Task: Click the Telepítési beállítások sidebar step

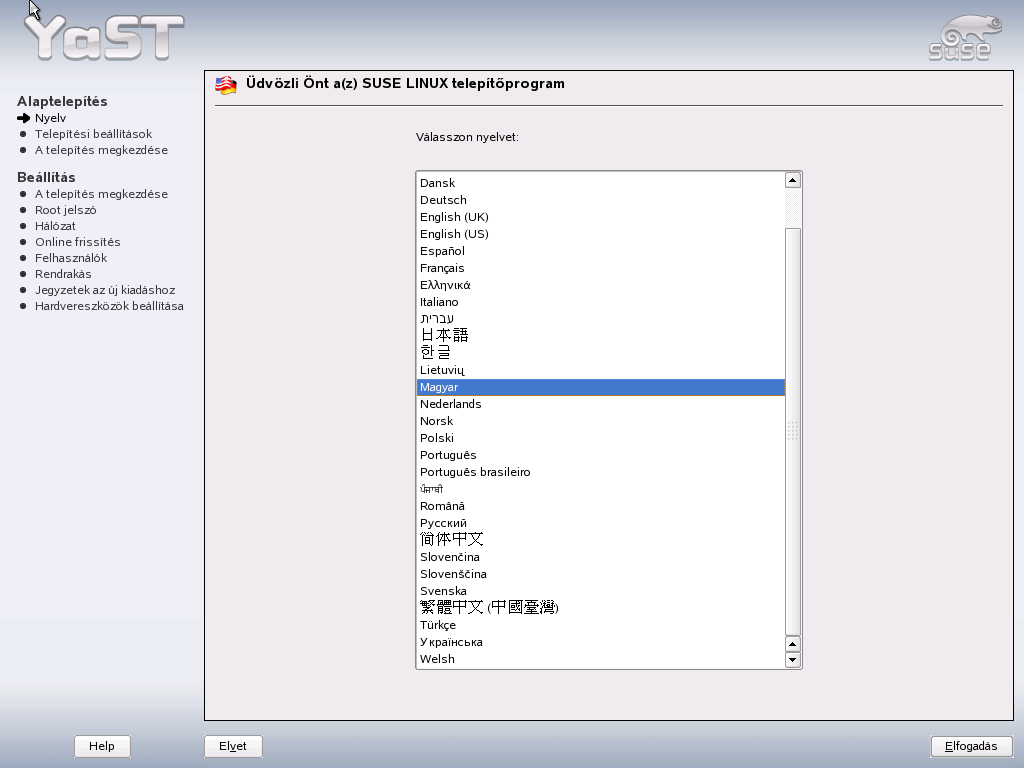Action: coord(93,134)
